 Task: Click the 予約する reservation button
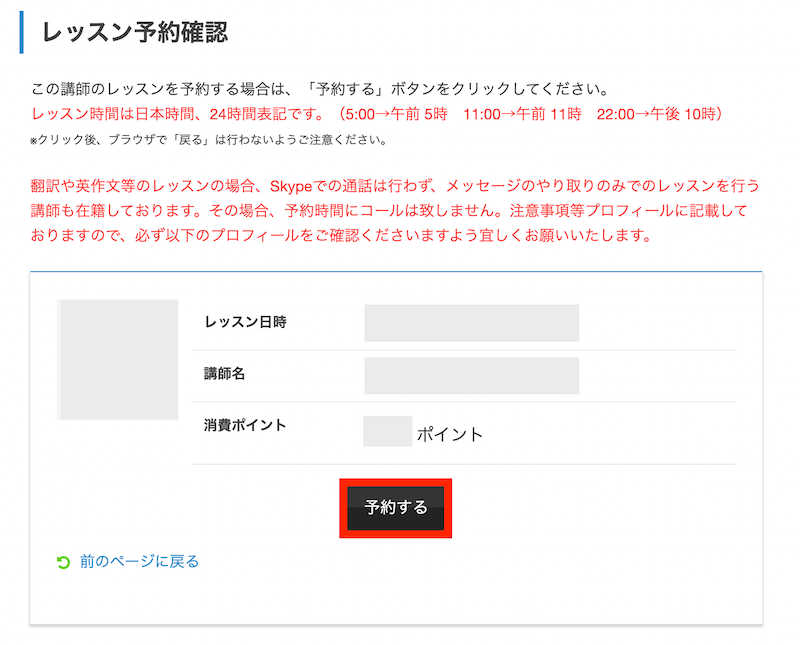pos(395,508)
